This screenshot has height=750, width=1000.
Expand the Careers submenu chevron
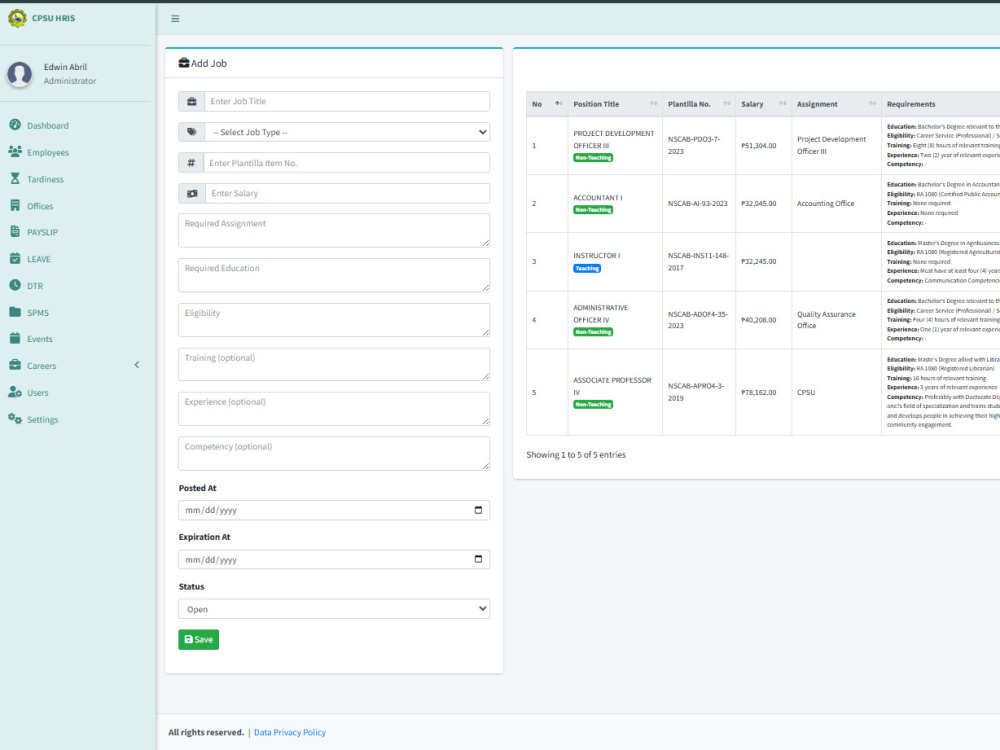(136, 365)
